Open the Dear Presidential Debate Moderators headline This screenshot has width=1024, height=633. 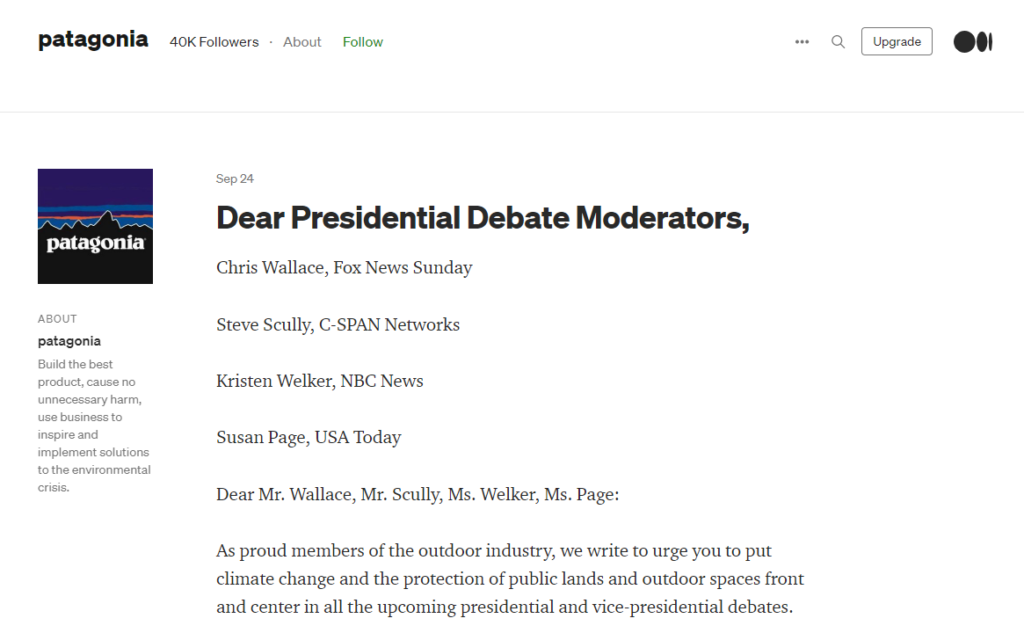(483, 218)
